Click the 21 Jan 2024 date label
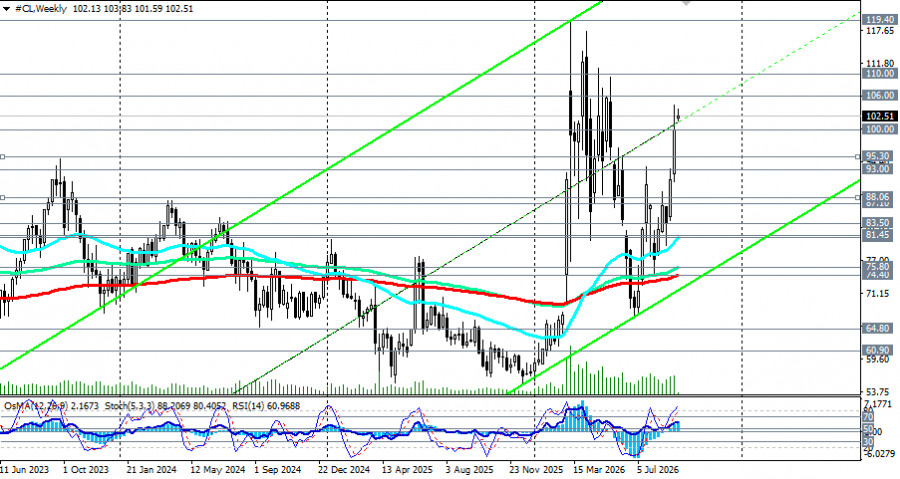This screenshot has height=479, width=900. tap(152, 470)
